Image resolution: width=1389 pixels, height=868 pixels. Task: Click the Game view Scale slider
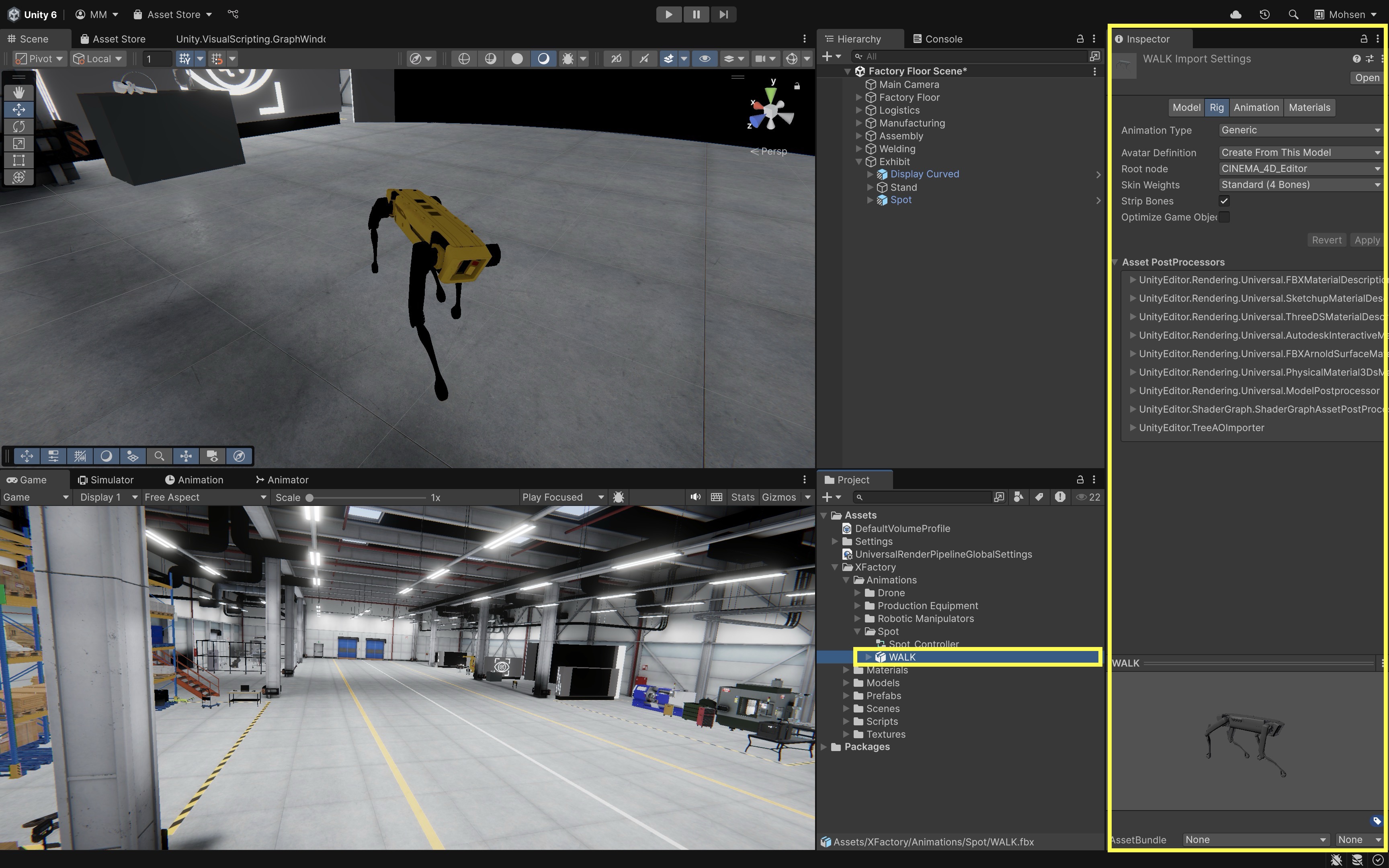[x=367, y=498]
